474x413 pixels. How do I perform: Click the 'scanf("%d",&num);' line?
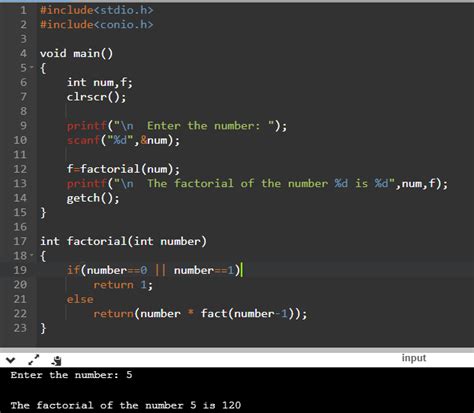[123, 140]
